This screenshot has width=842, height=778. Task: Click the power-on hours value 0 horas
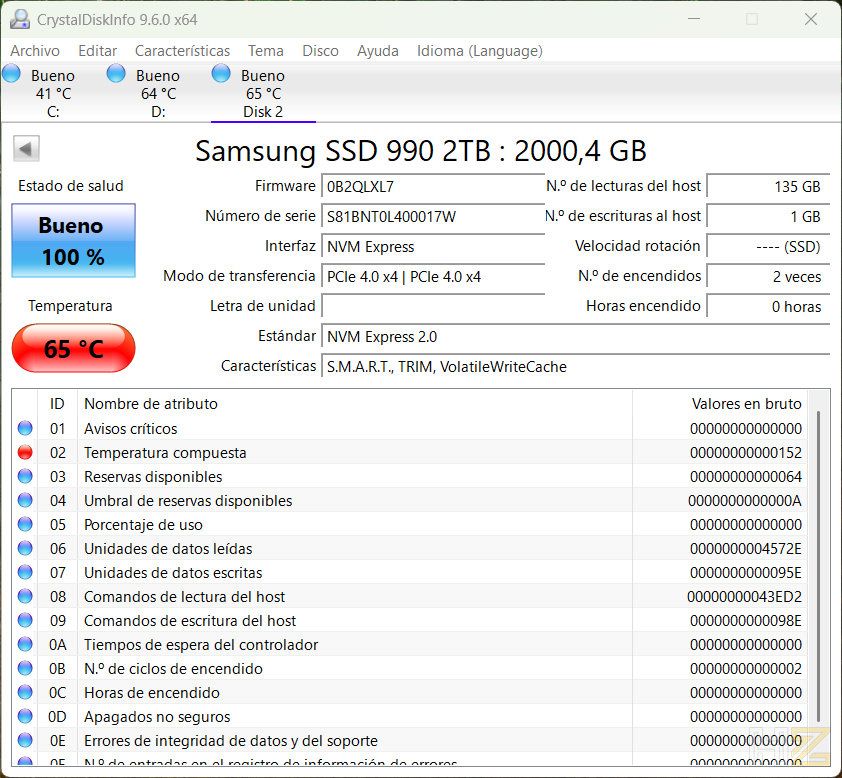tap(768, 307)
